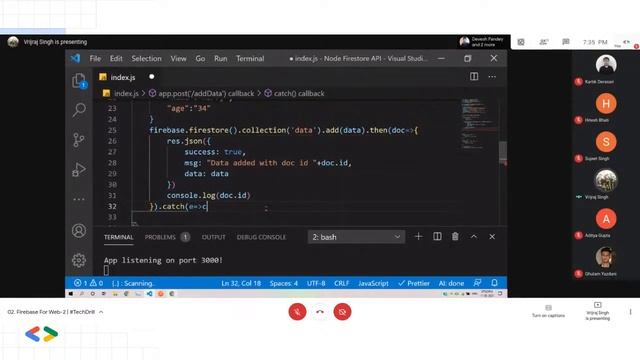
Task: Click the Vrijraj Singh is presenting button
Action: pos(598,311)
